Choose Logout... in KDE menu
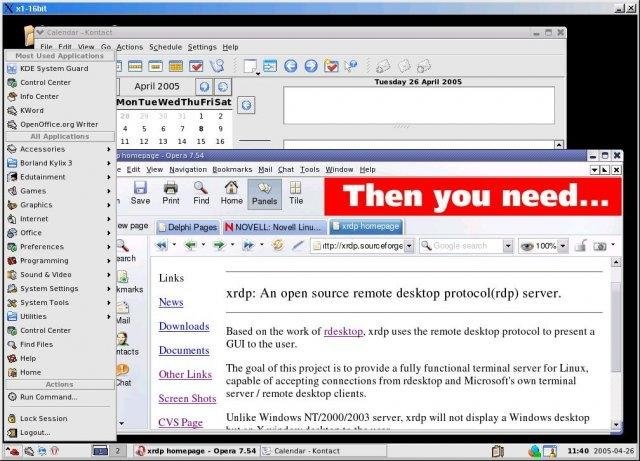This screenshot has height=461, width=640. 60,432
